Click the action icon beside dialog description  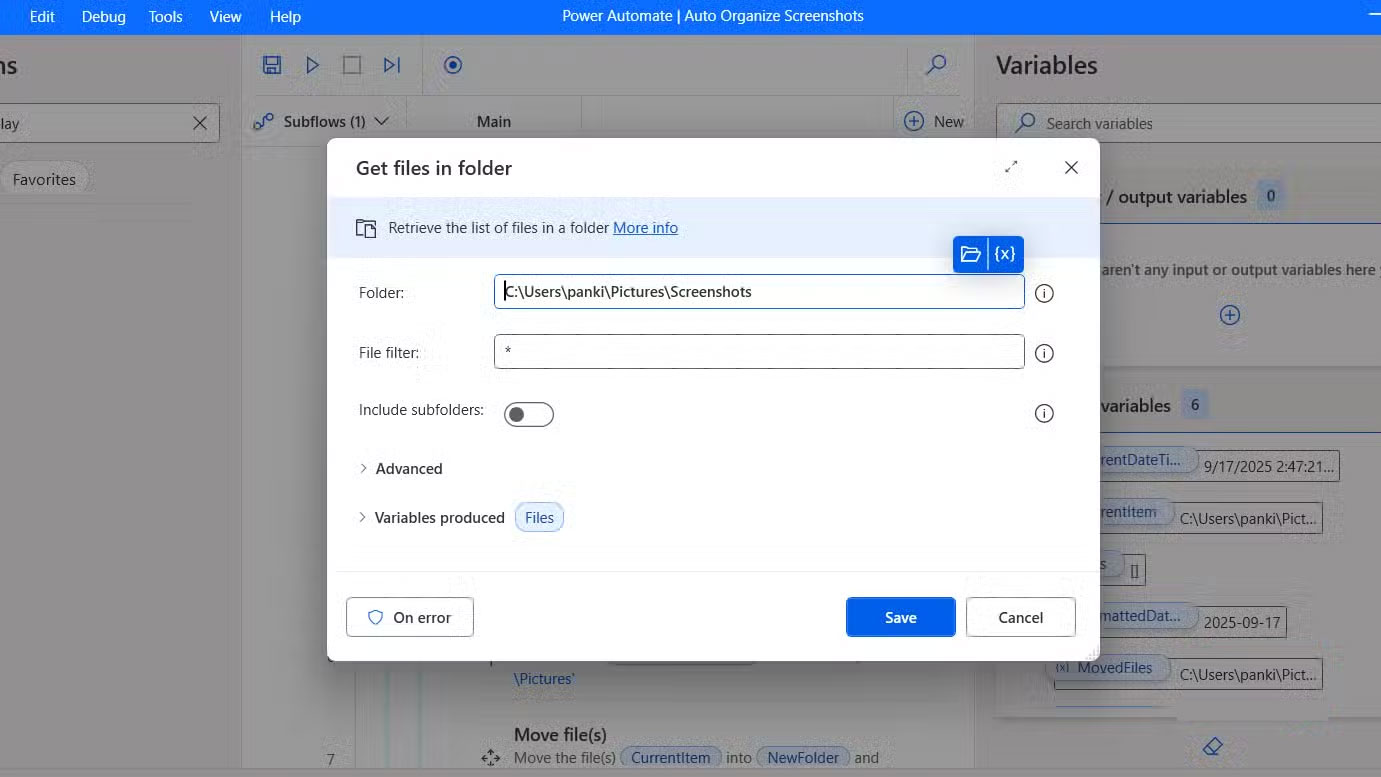pyautogui.click(x=366, y=228)
